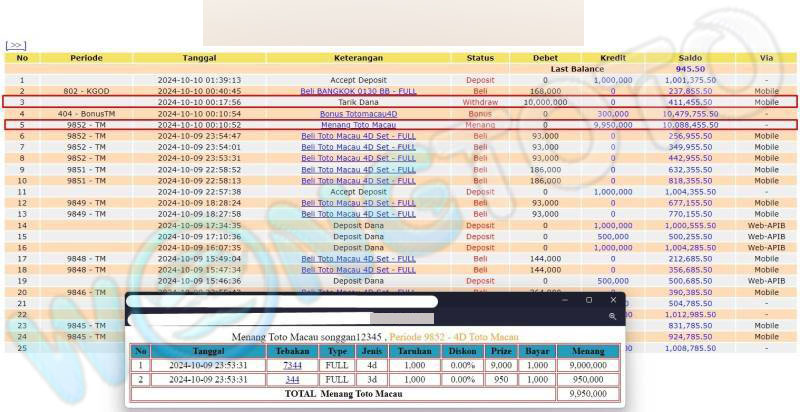Select Beli Toto Macau link dated 2024-10-09 23:53:31
Viewport: 800px width, 412px height.
pos(358,158)
